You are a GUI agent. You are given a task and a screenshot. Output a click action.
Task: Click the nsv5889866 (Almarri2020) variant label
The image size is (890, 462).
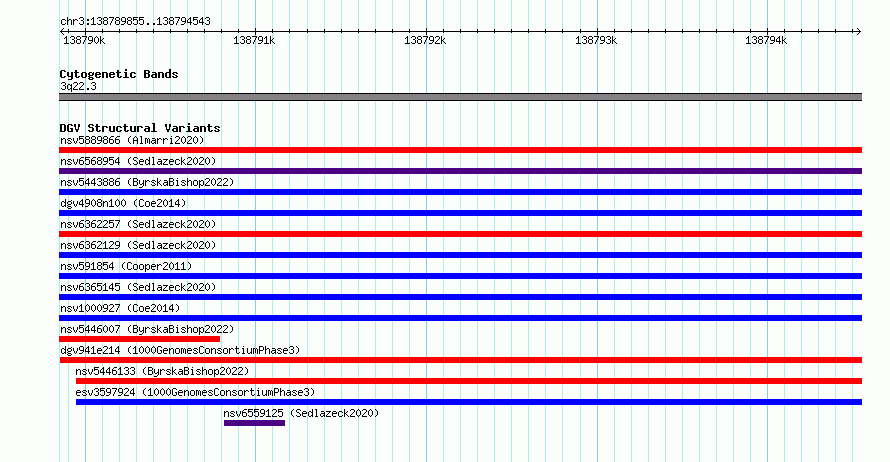point(132,140)
